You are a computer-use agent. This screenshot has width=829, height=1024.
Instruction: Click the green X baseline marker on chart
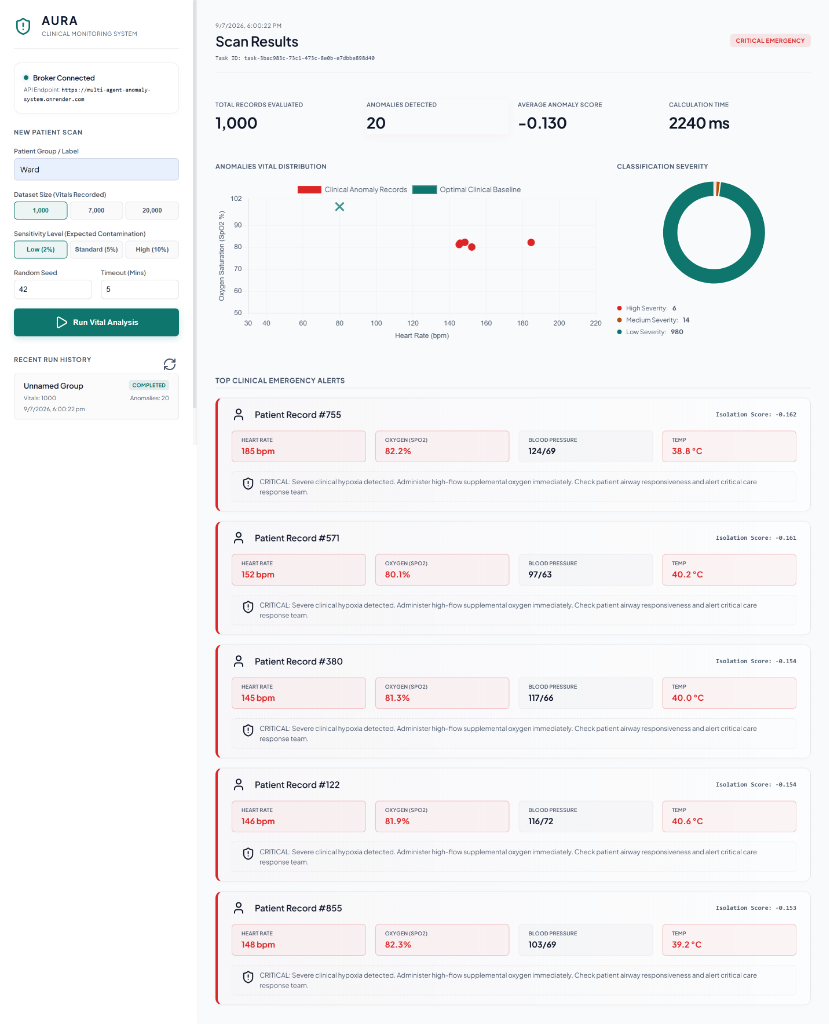340,207
